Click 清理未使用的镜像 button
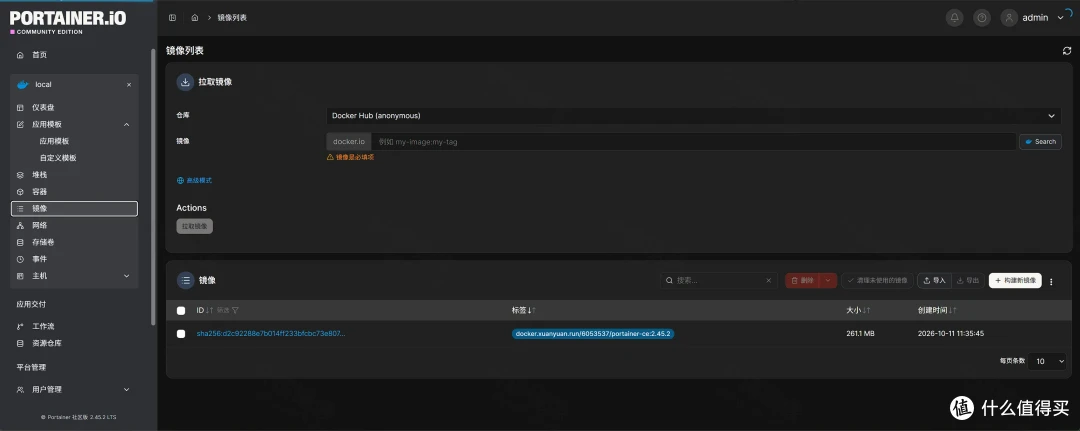1080x431 pixels. pyautogui.click(x=878, y=280)
